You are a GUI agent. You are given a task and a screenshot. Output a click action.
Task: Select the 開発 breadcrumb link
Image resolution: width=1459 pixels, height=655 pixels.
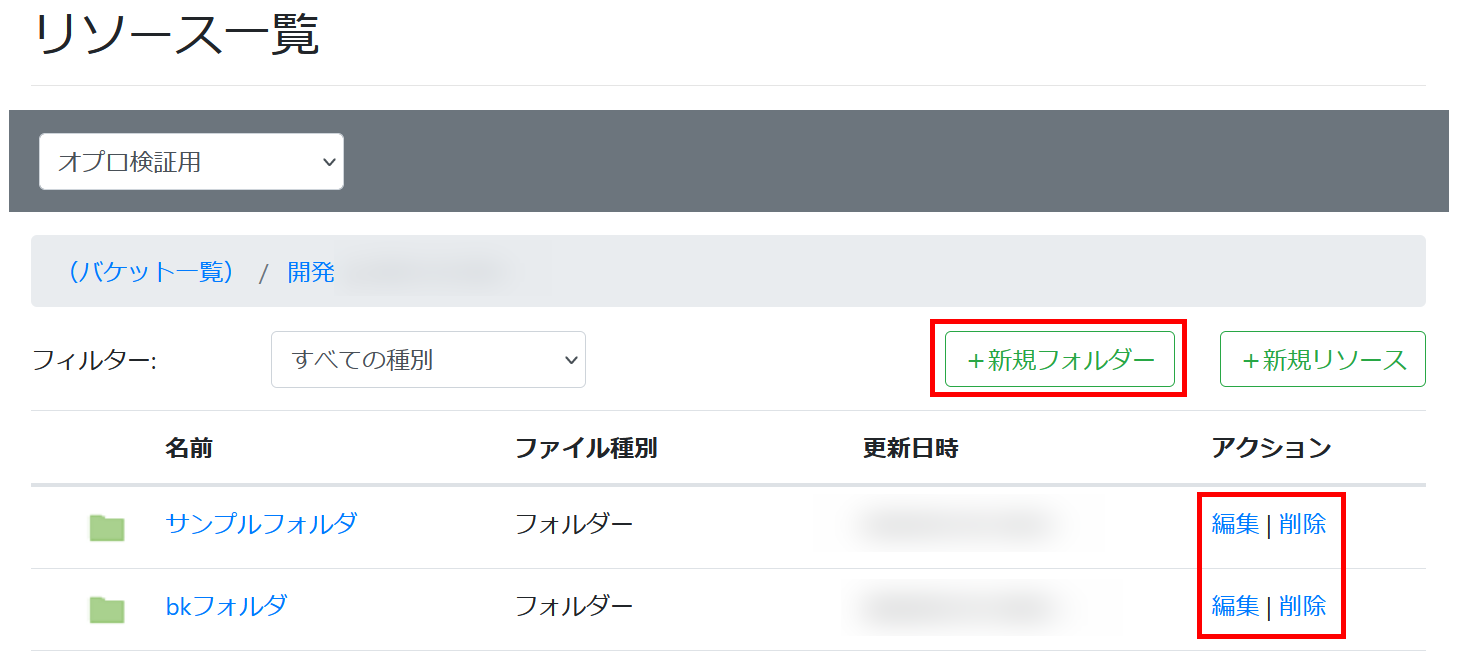coord(311,272)
